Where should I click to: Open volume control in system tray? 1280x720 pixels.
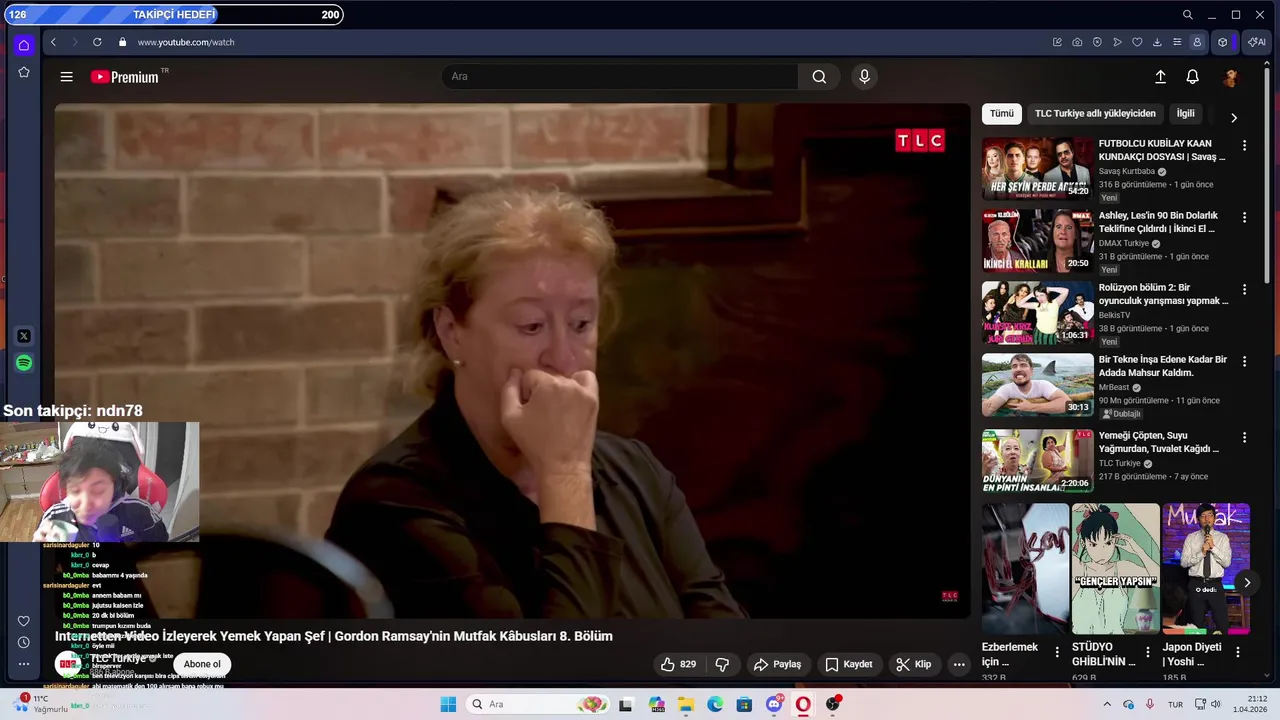1216,704
